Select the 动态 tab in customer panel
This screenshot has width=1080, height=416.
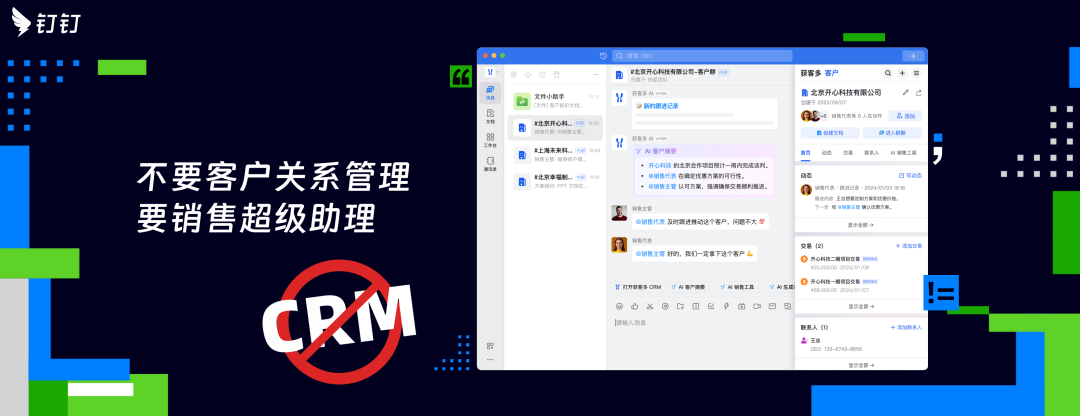(x=827, y=153)
